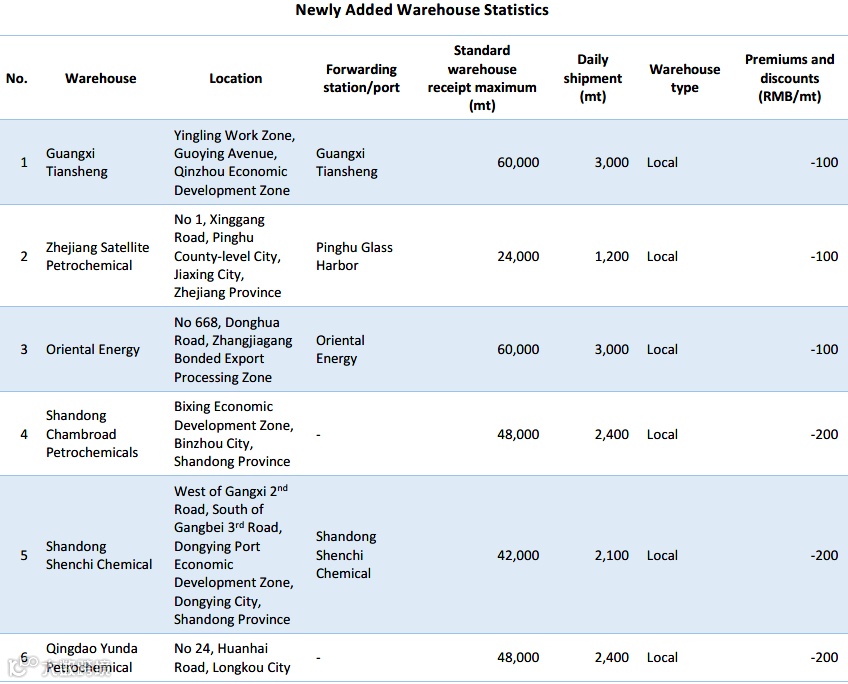Select the -100 discount for Zhejiang Satellite
The image size is (848, 684).
tap(824, 256)
